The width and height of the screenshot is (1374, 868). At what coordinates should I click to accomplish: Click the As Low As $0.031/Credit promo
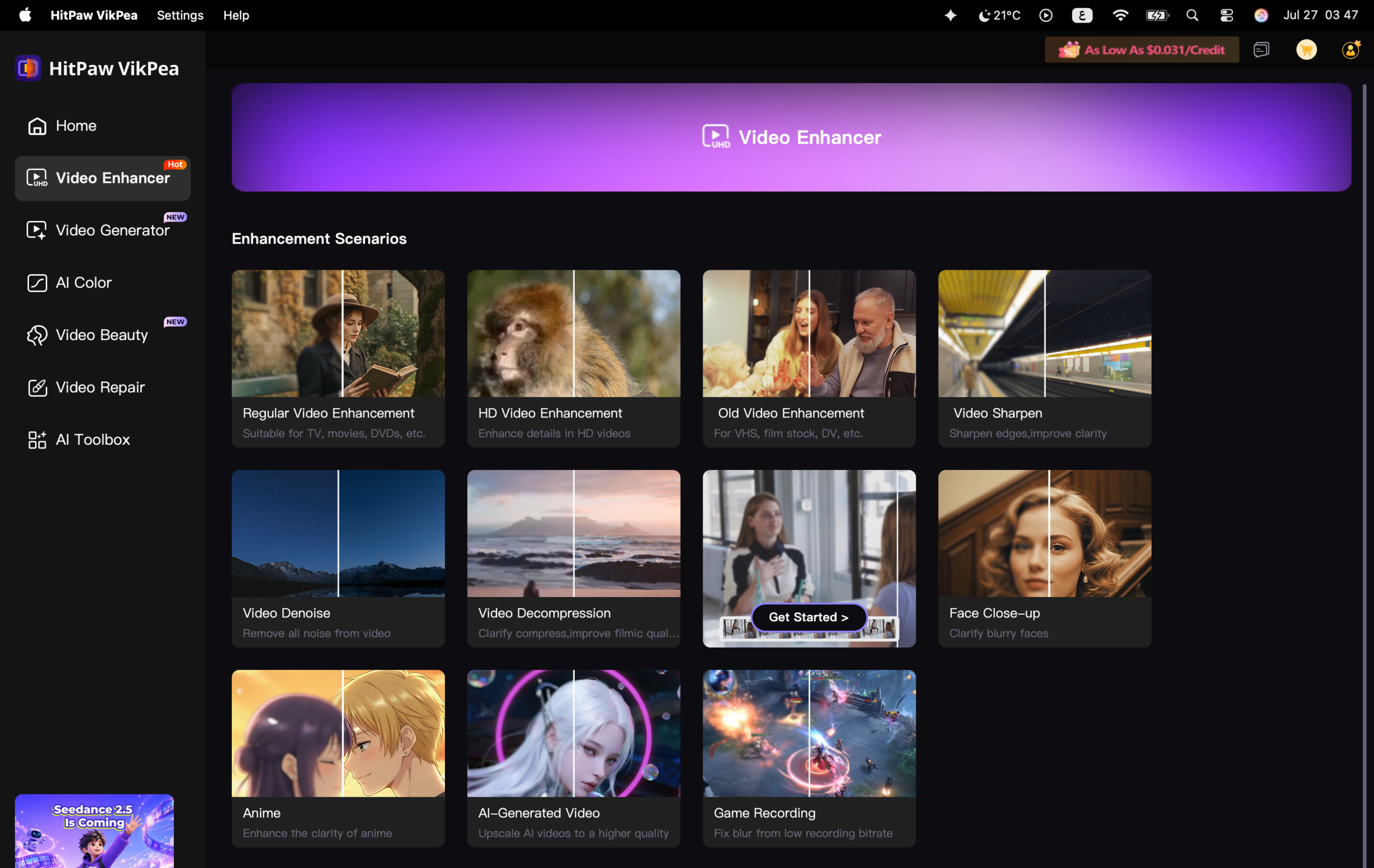coord(1142,49)
